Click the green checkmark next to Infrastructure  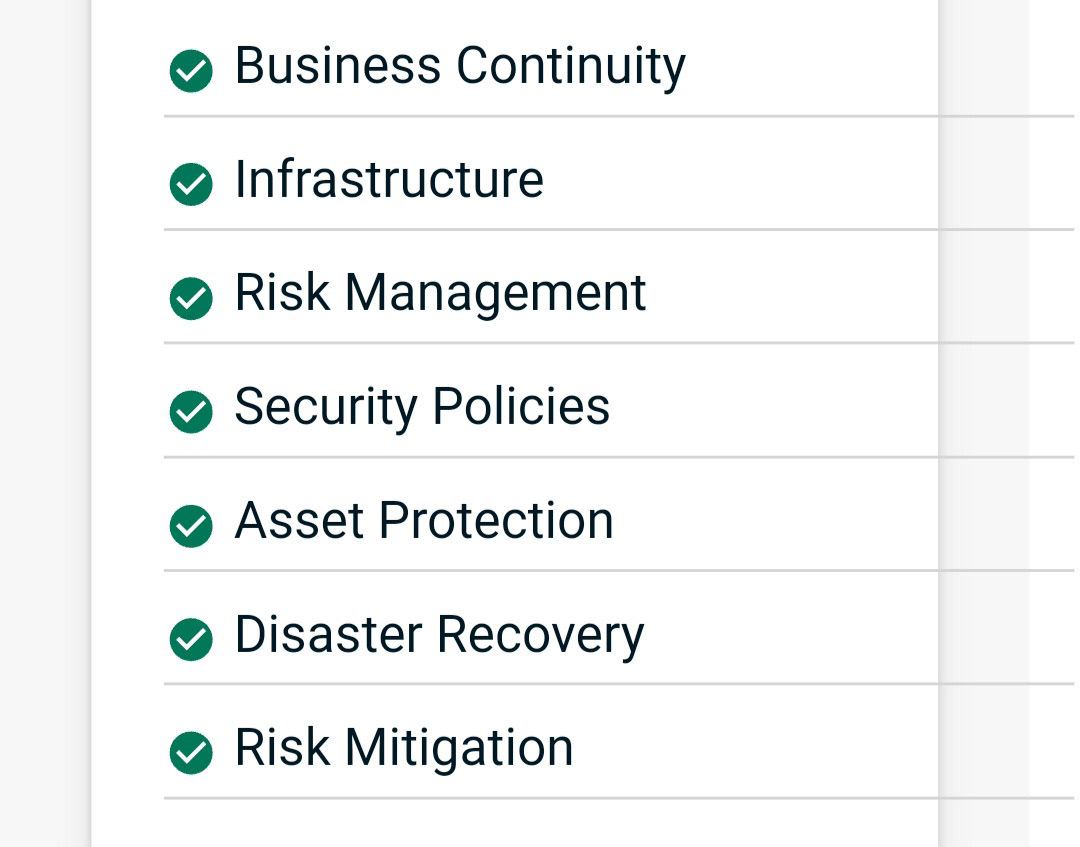tap(191, 185)
